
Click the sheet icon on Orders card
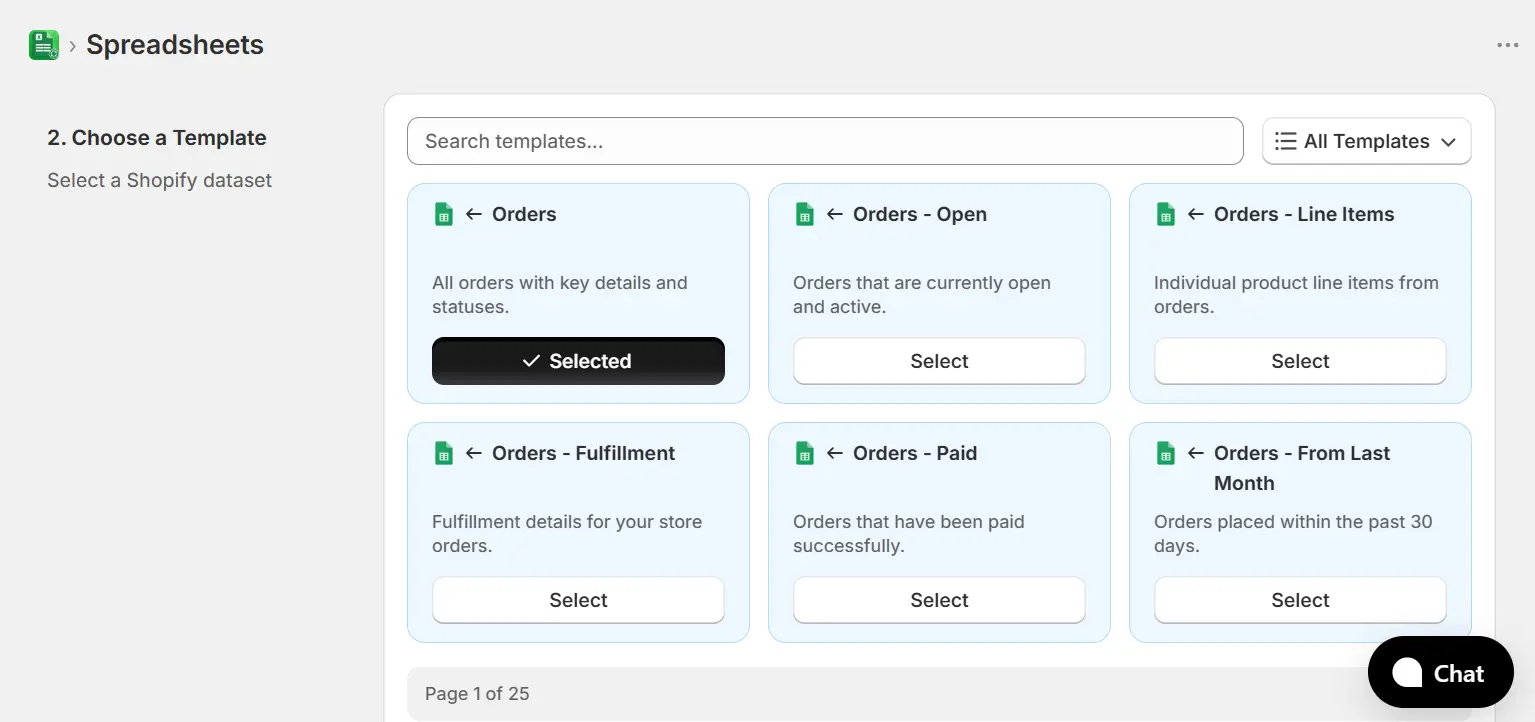coord(444,214)
